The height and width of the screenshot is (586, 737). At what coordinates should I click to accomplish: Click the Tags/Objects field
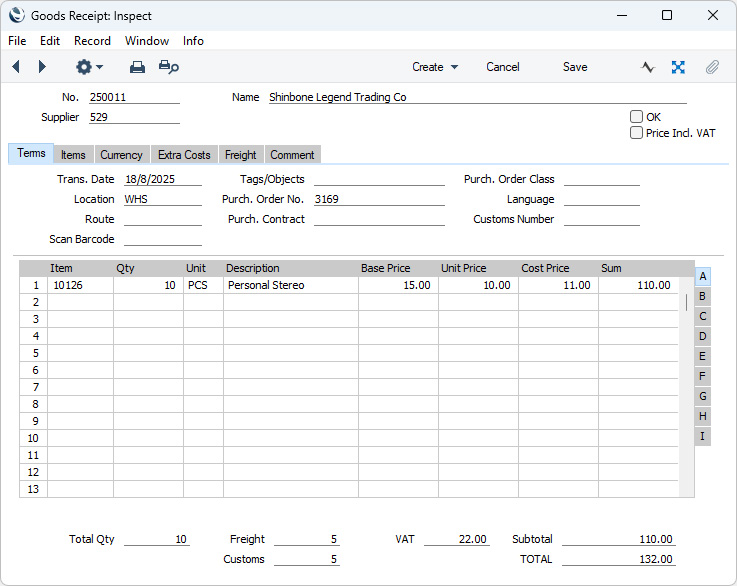[x=379, y=179]
